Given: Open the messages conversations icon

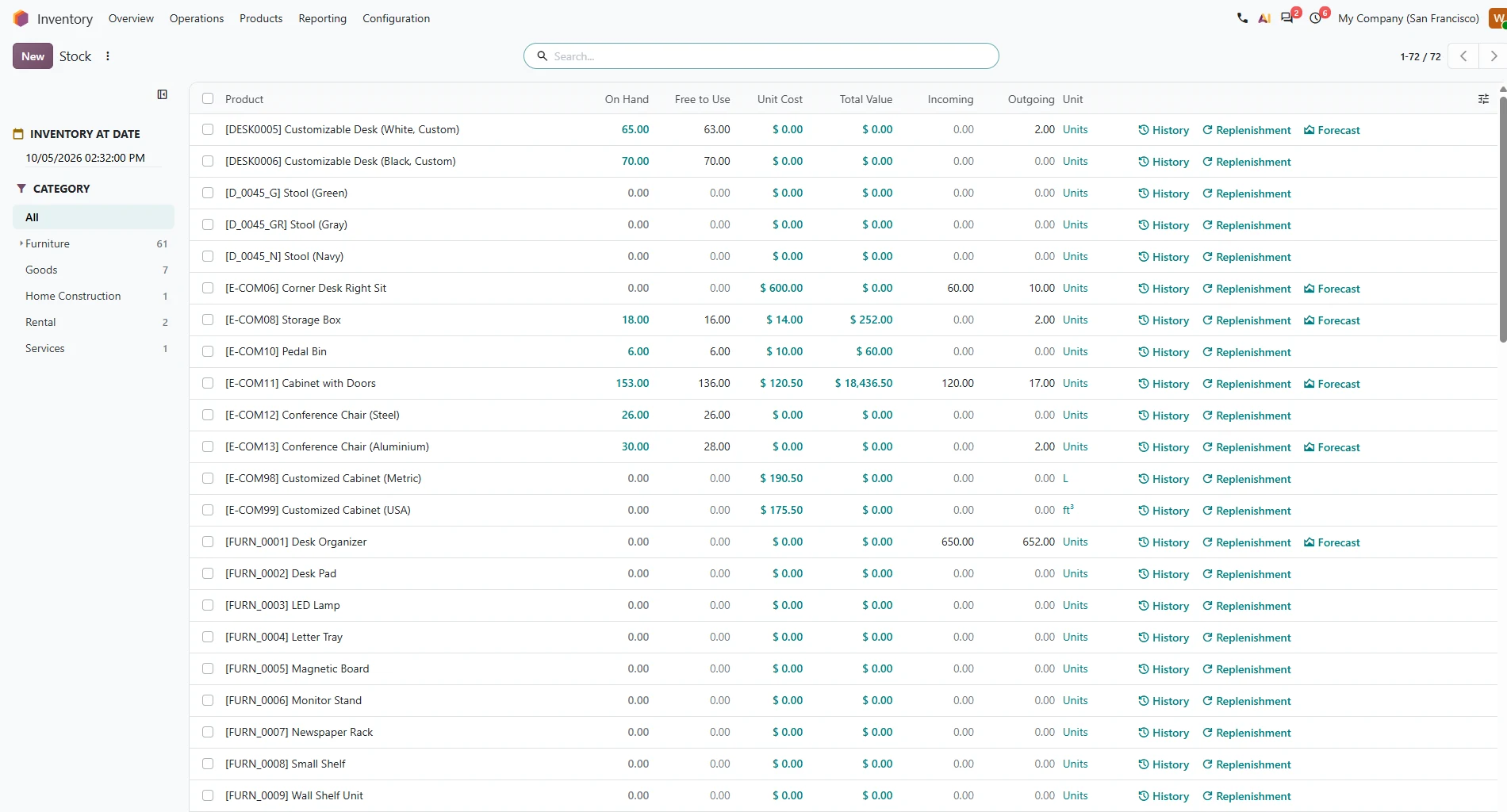Looking at the screenshot, I should [1287, 17].
